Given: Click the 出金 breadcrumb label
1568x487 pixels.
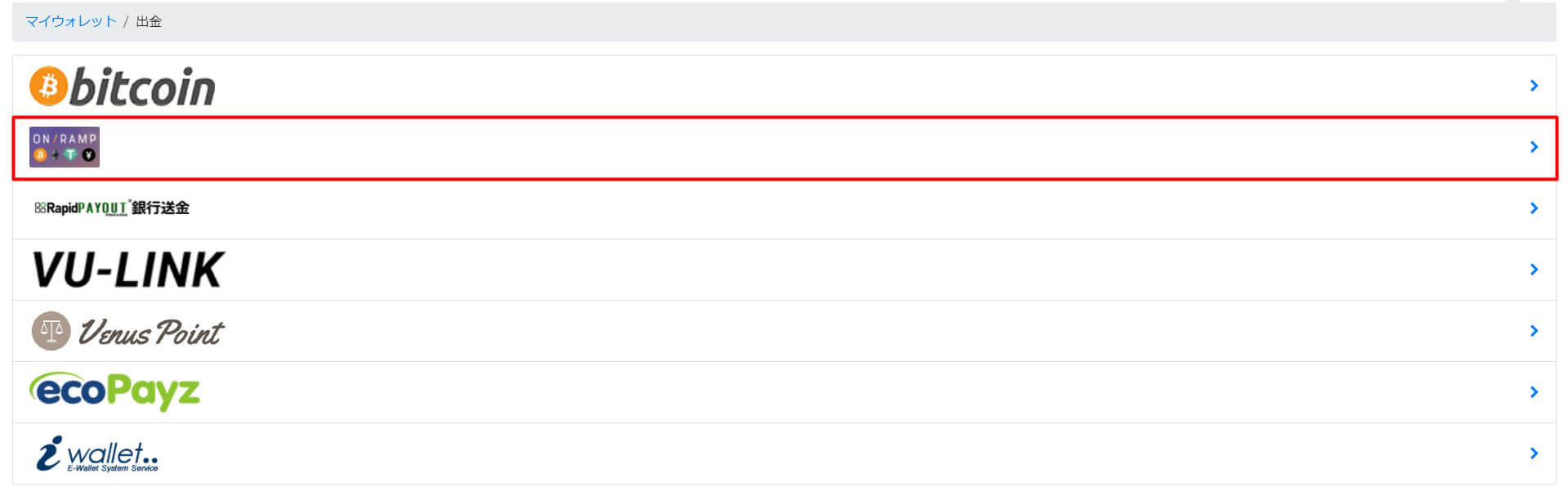Looking at the screenshot, I should 149,21.
